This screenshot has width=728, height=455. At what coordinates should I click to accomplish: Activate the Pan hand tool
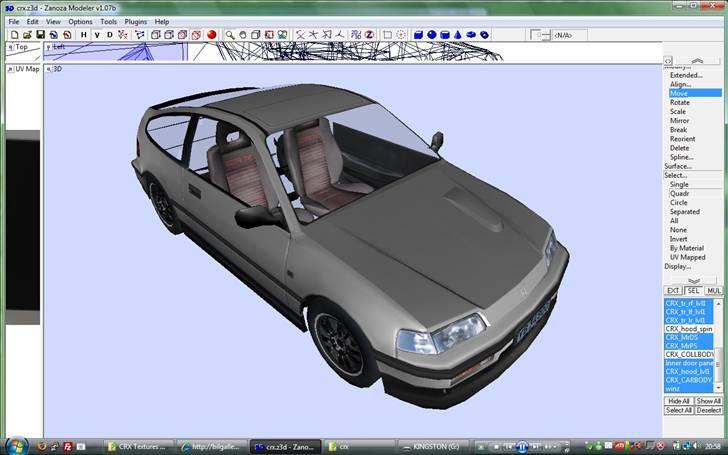(x=242, y=35)
